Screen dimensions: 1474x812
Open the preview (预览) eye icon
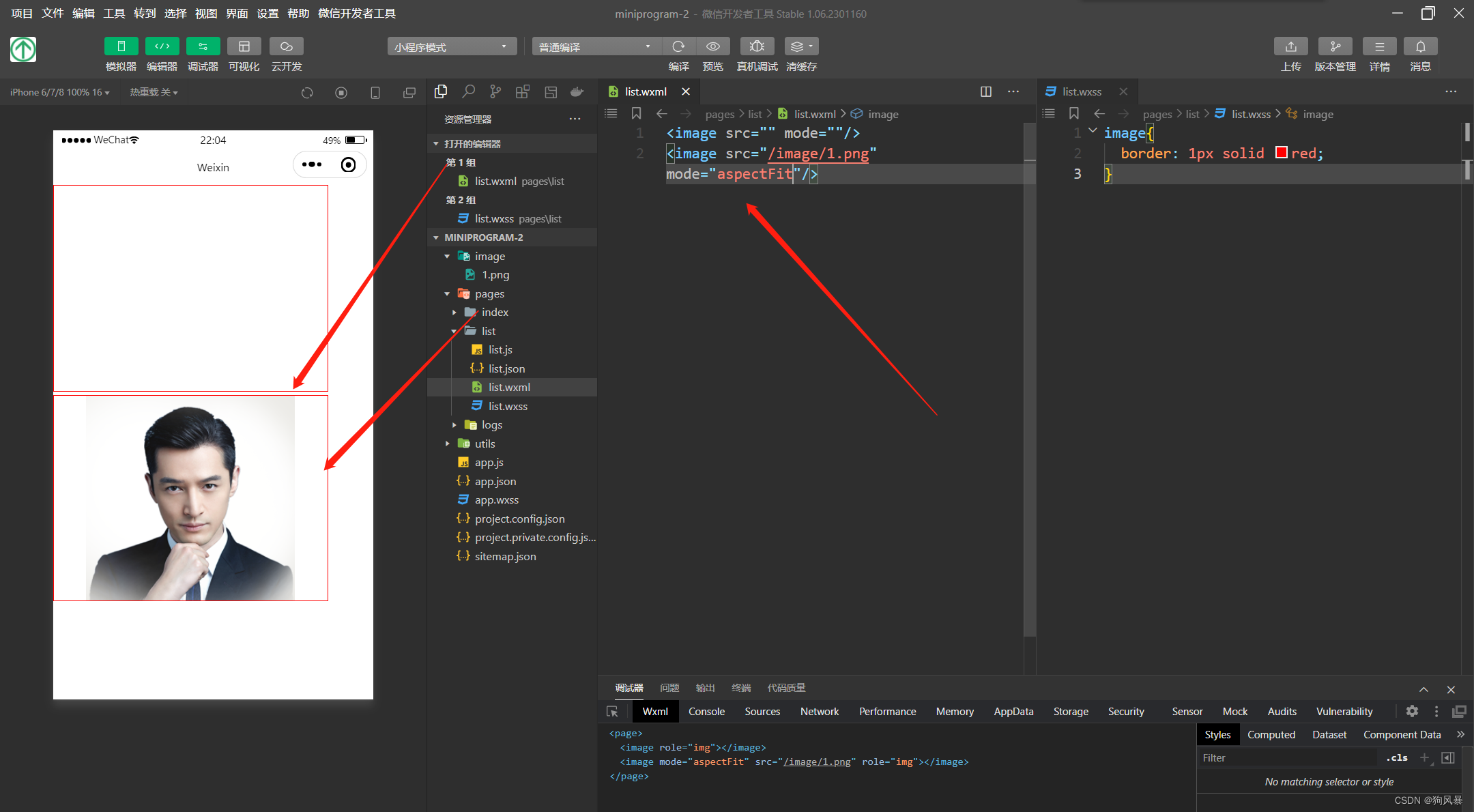coord(713,46)
